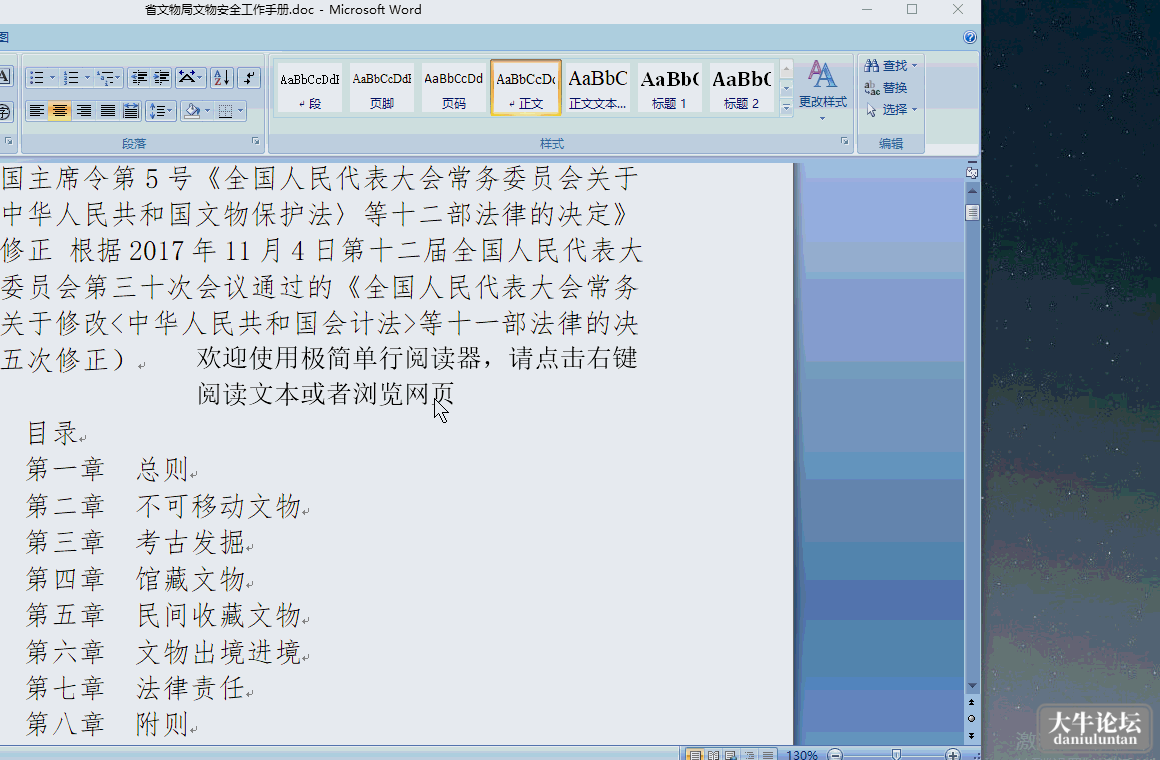
Task: Apply the 标题 2 style
Action: [x=741, y=88]
